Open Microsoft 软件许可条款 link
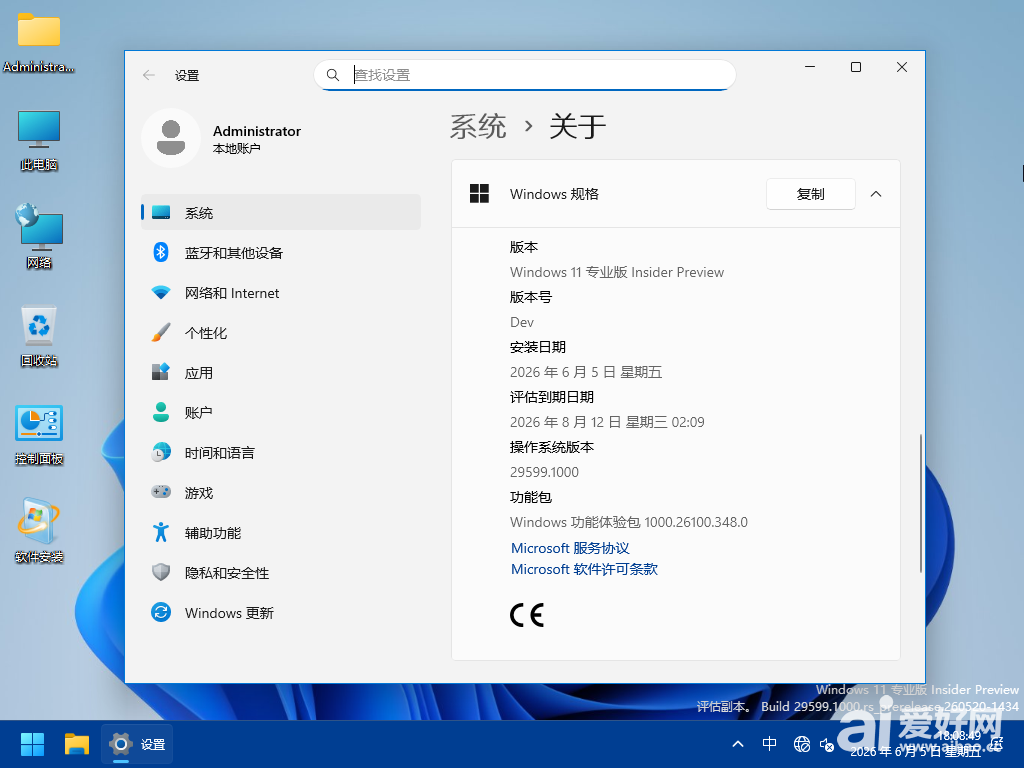The image size is (1024, 768). click(x=584, y=569)
